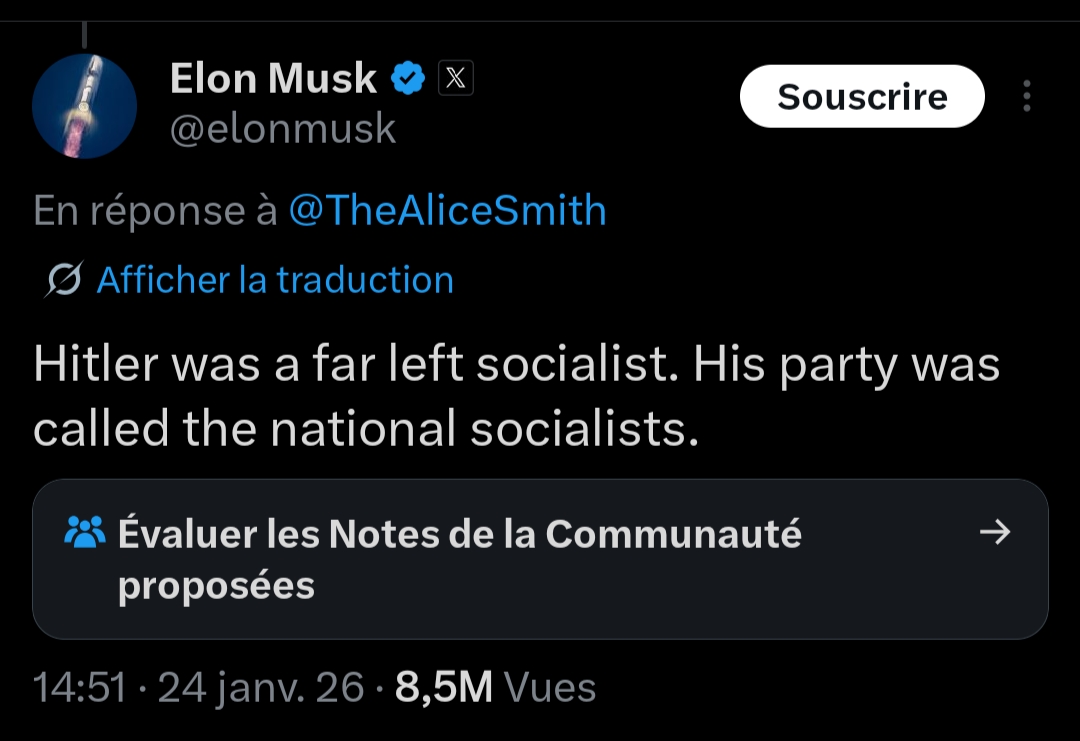Click the 14:51 timestamp
1080x741 pixels.
(80, 687)
